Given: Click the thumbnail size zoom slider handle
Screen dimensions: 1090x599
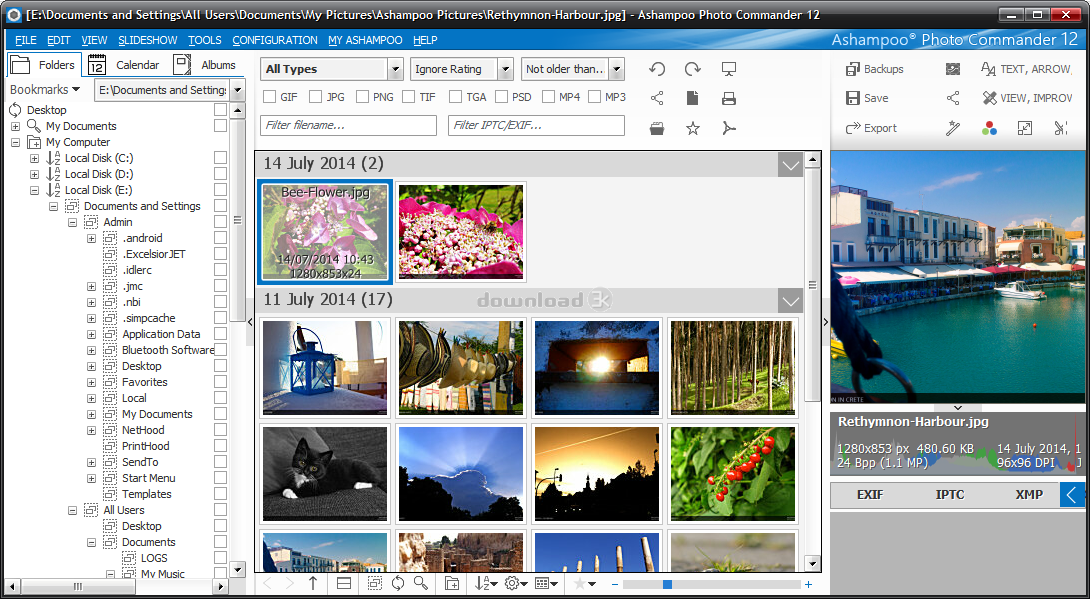Looking at the screenshot, I should point(667,584).
